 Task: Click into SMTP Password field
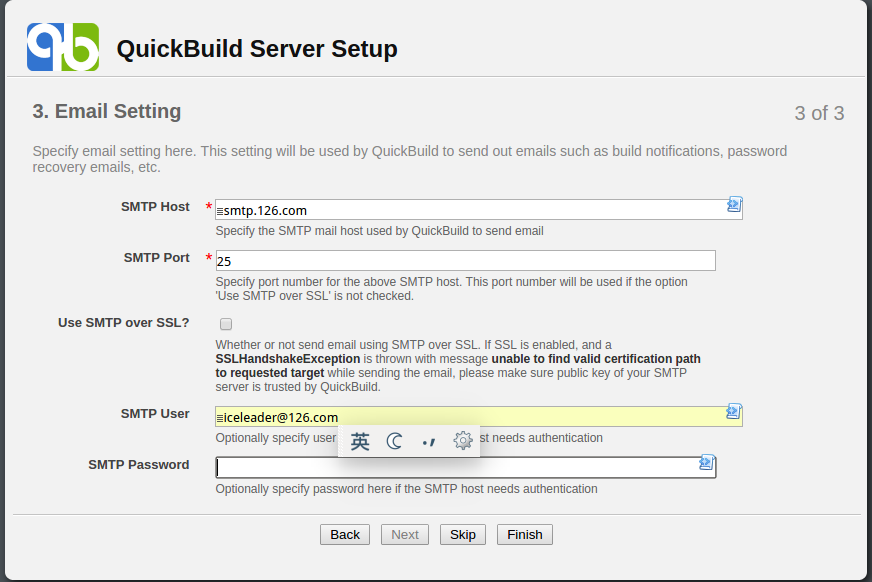(x=465, y=467)
